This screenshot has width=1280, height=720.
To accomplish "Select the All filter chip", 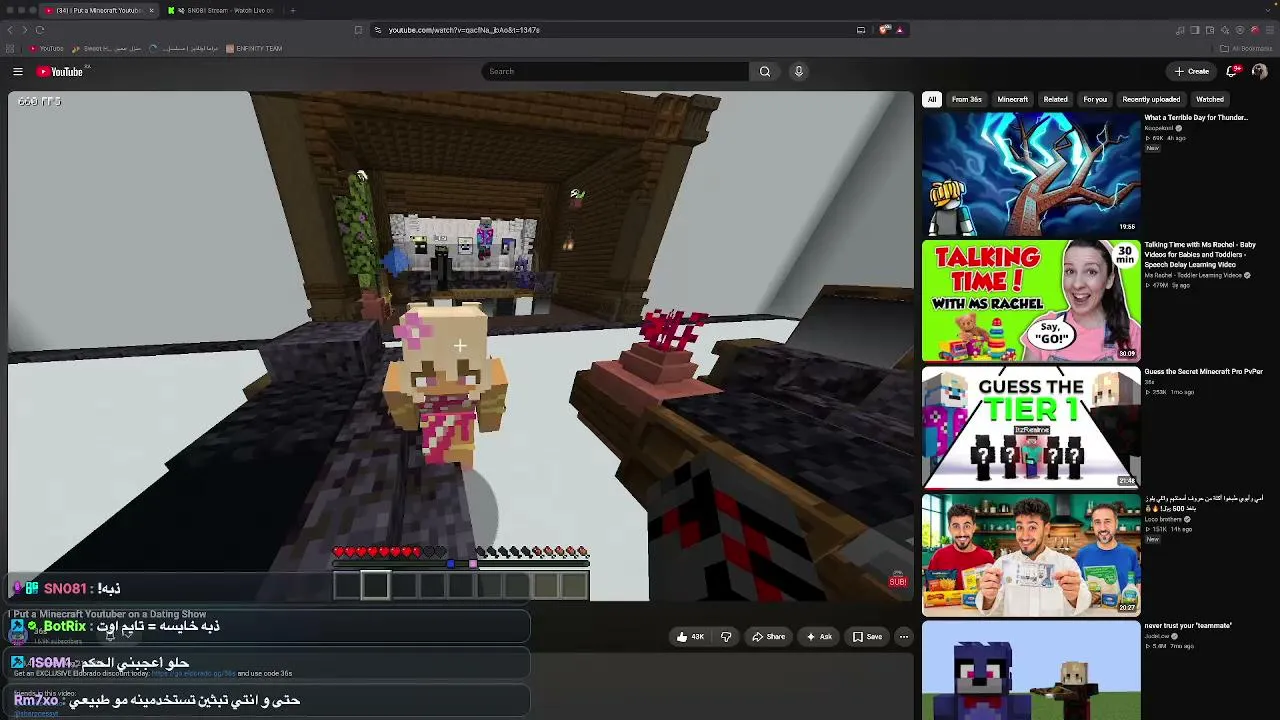I will pyautogui.click(x=932, y=99).
